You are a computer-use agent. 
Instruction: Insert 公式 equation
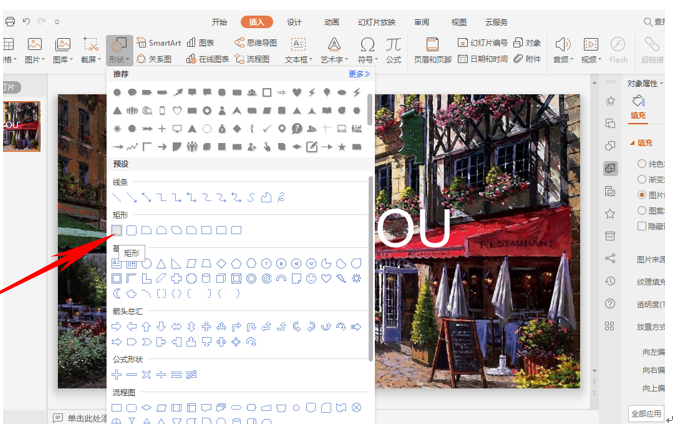[393, 50]
